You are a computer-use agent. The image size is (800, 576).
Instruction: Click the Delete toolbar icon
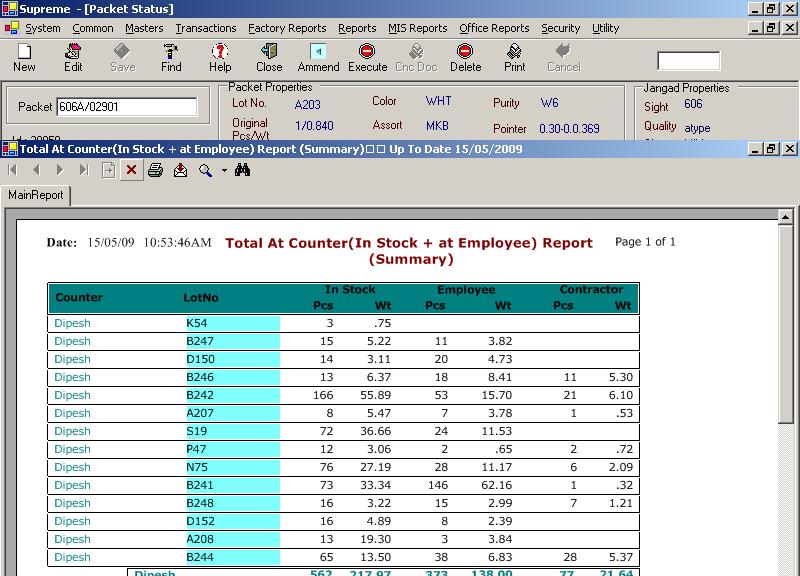pos(465,56)
